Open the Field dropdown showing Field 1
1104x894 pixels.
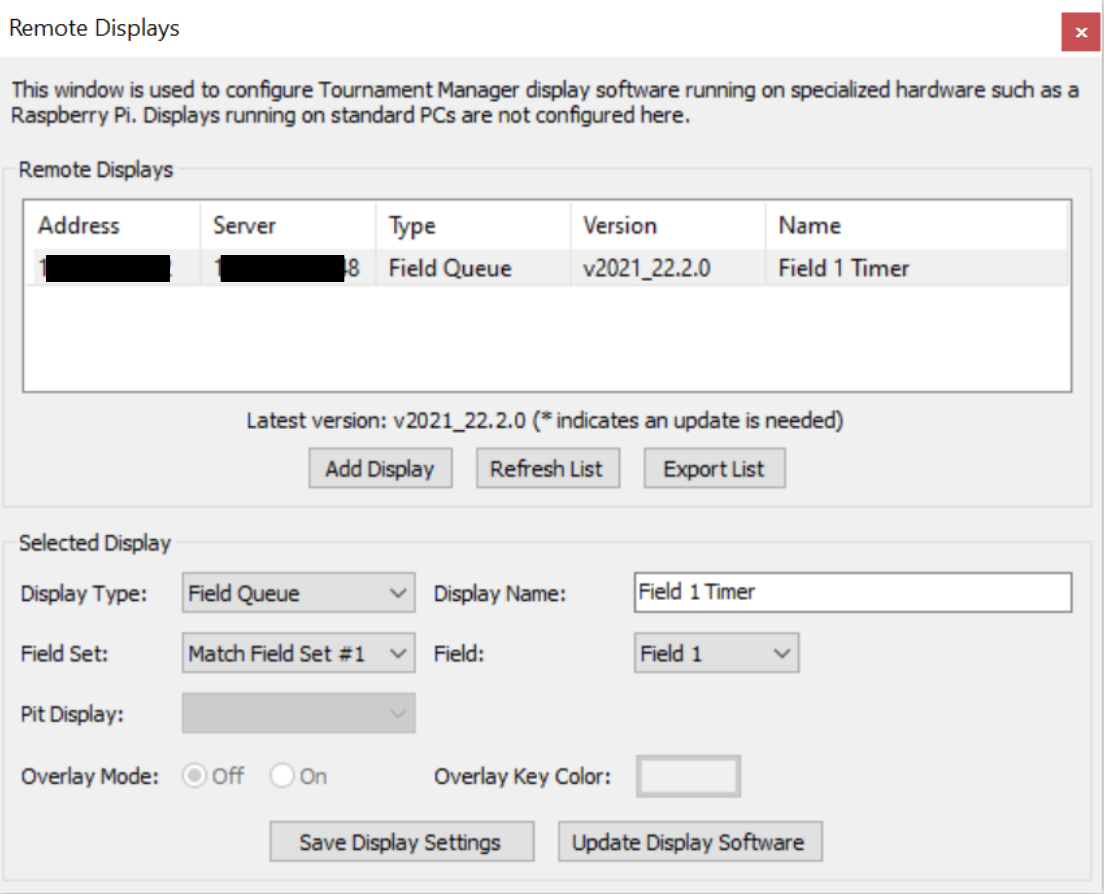716,653
